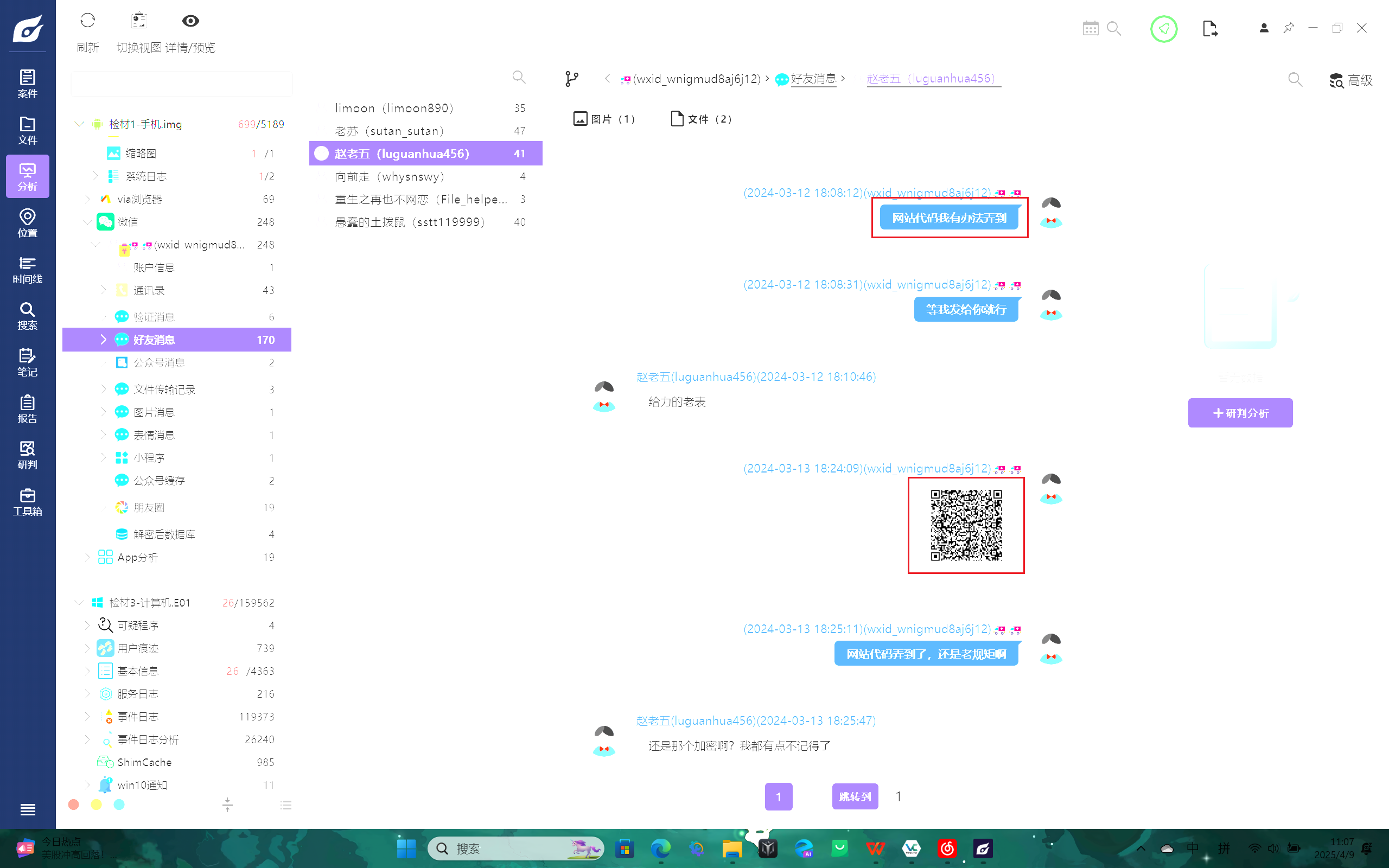Toggle the detail/preview eye icon
Viewport: 1389px width, 868px height.
[190, 21]
